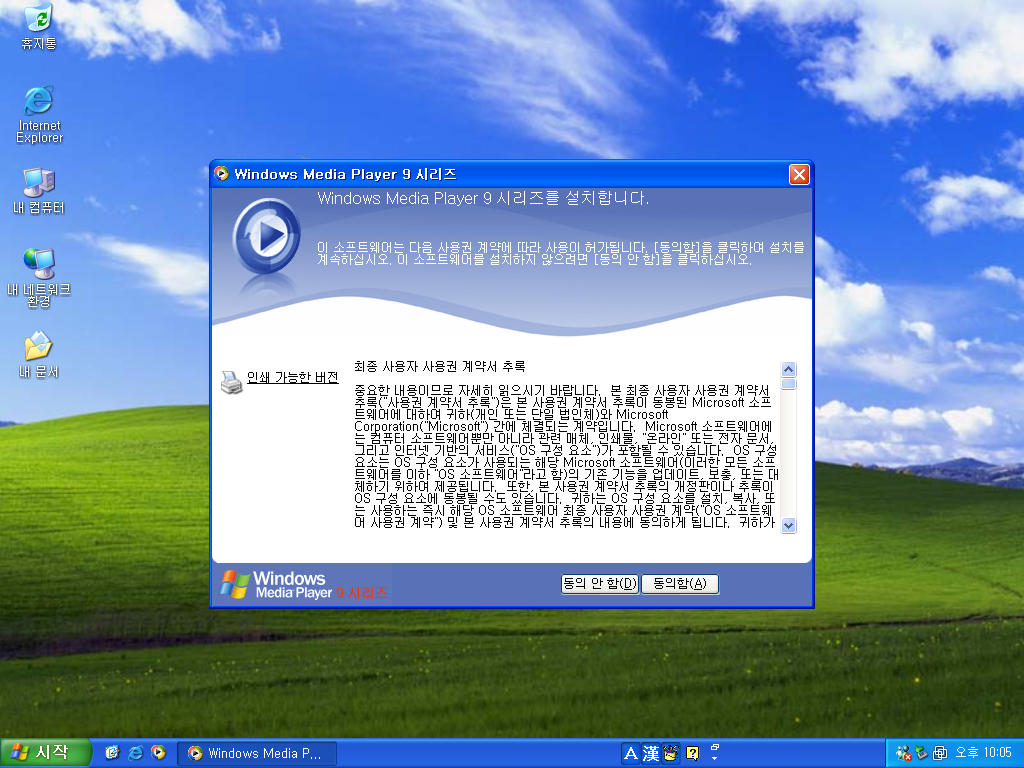Click the Show Desktop quick launch icon
This screenshot has height=768, width=1024.
tap(112, 753)
